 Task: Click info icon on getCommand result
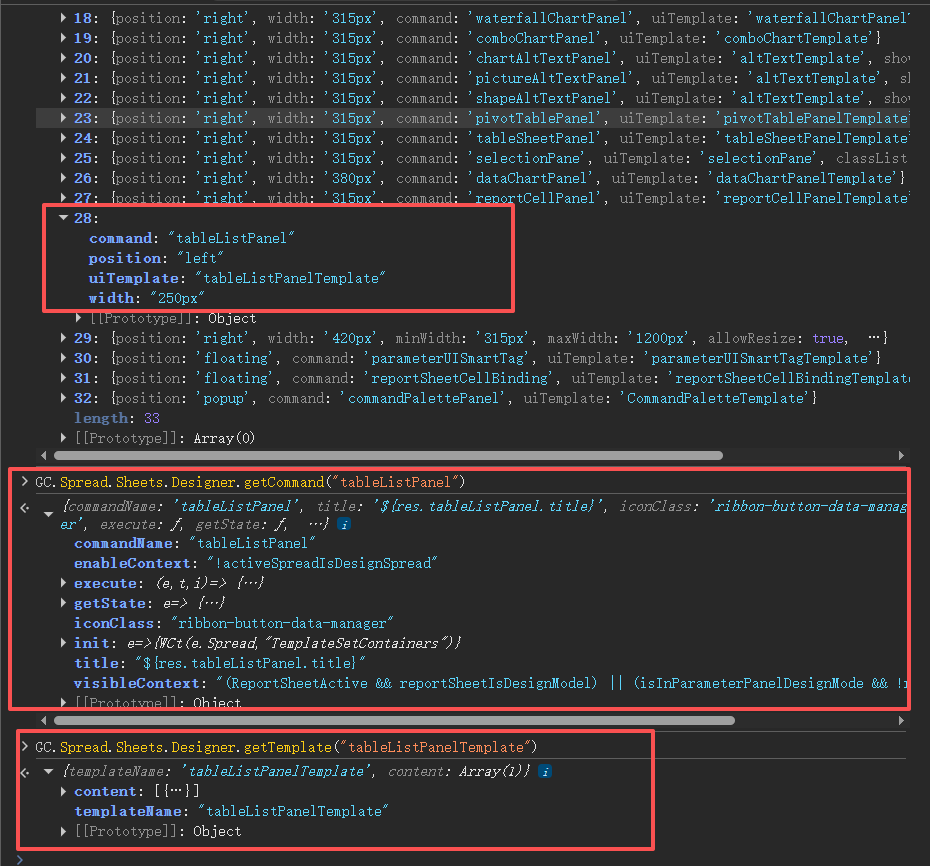point(344,524)
